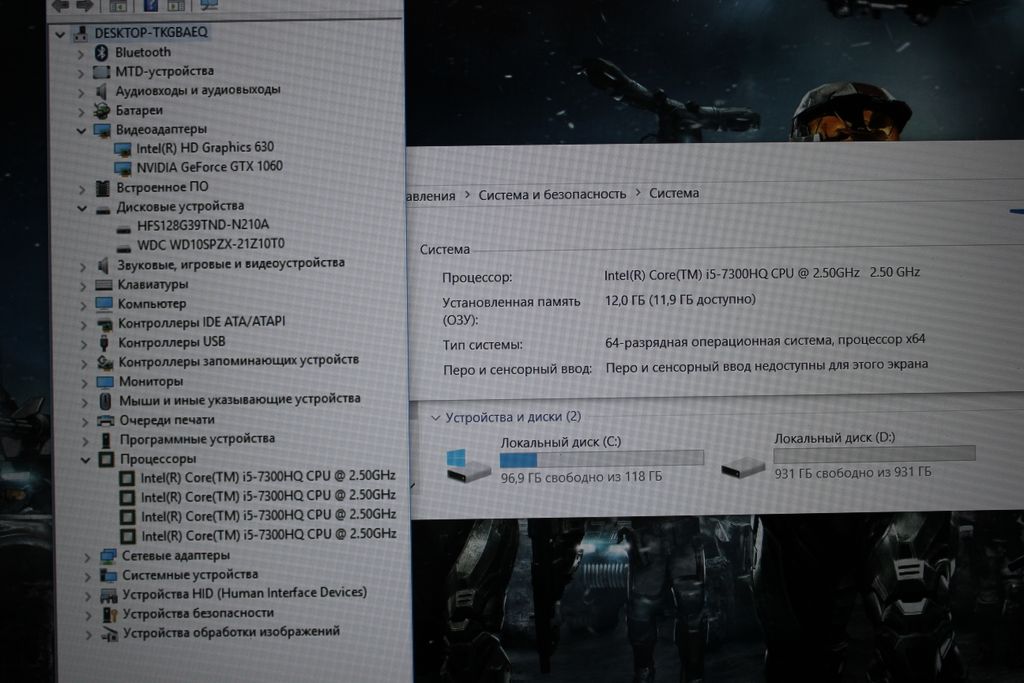Collapse the Устройства и диски section
The width and height of the screenshot is (1024, 683).
coord(434,417)
